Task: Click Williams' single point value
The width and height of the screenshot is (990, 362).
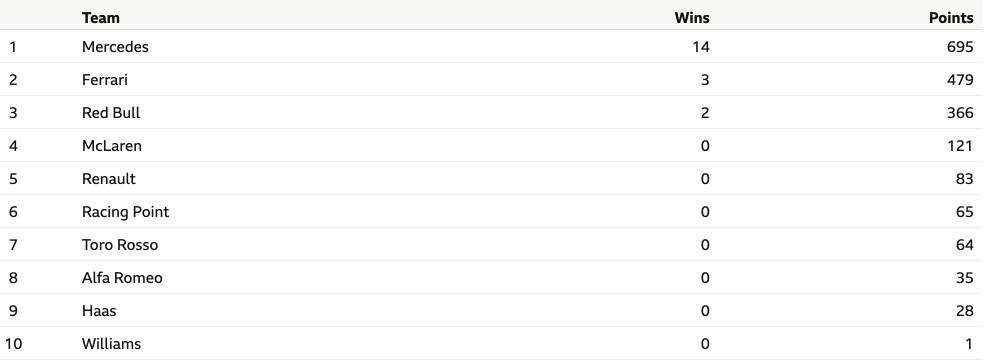Action: coord(969,344)
